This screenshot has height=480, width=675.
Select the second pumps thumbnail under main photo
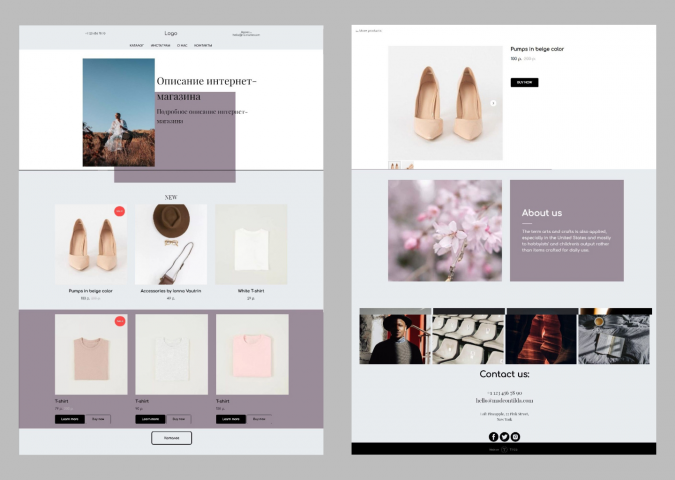pos(408,165)
